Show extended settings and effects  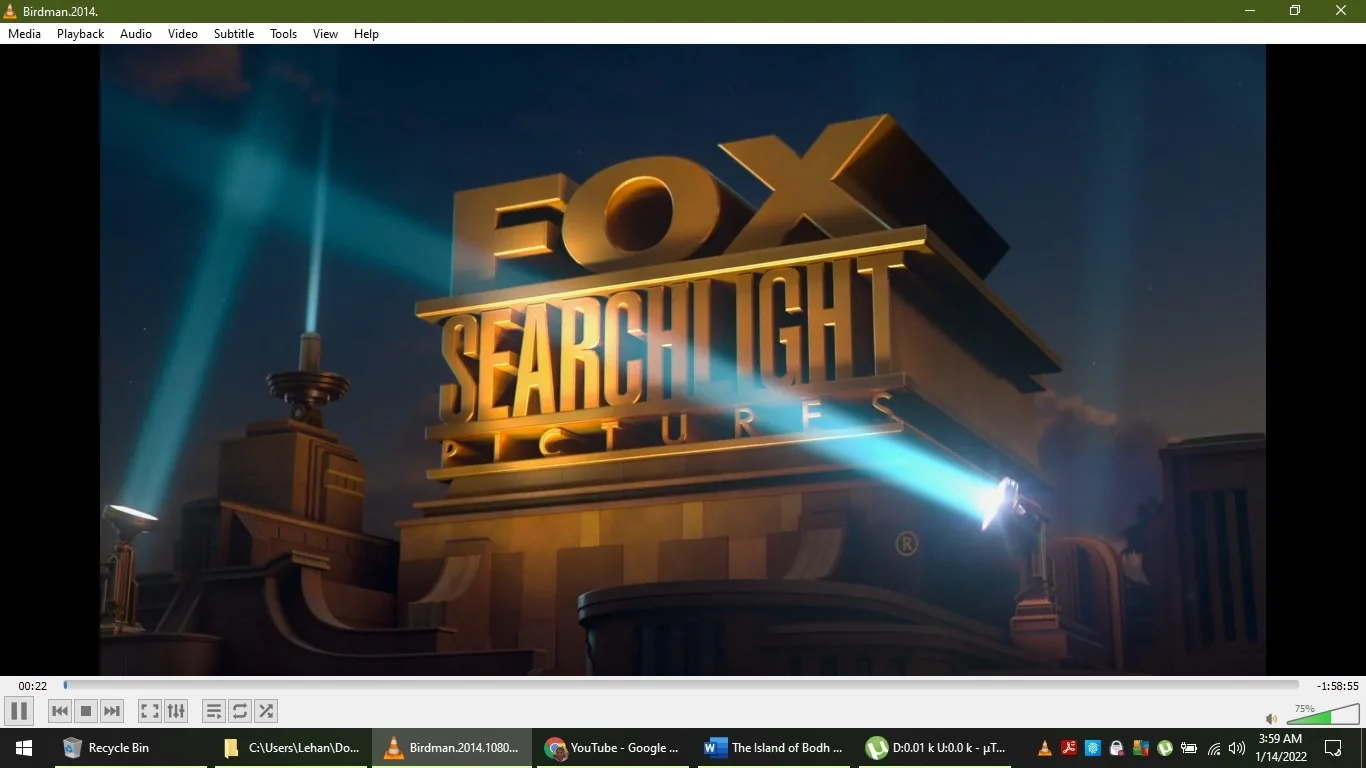click(x=176, y=711)
